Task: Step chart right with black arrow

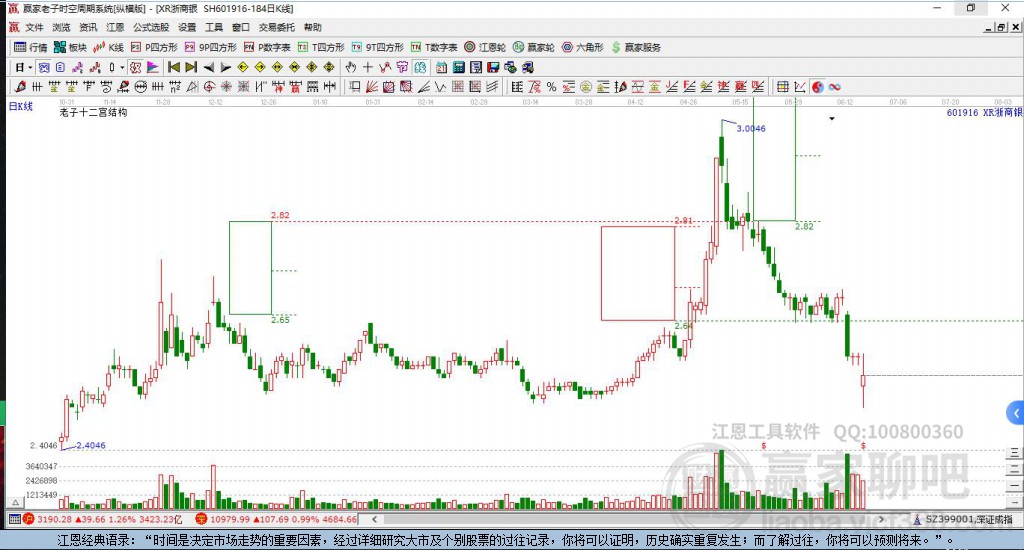Action: coord(225,67)
